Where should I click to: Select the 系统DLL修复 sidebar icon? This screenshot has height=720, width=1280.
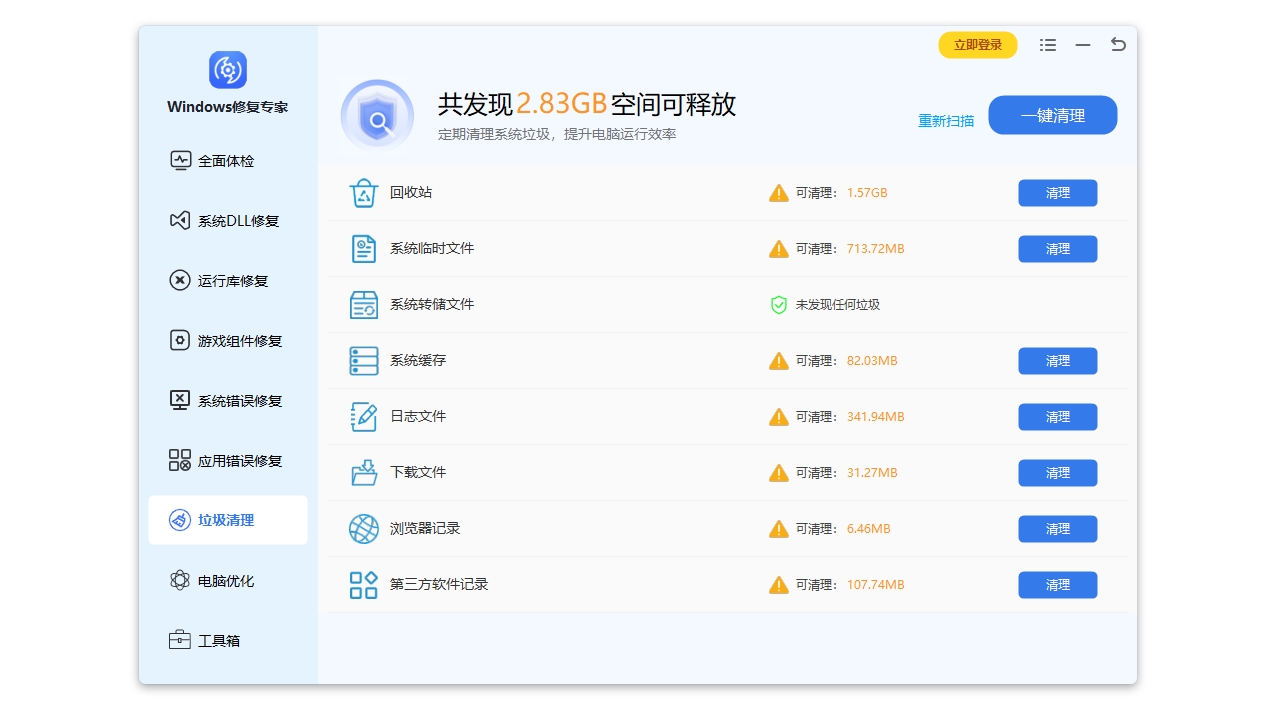[181, 221]
